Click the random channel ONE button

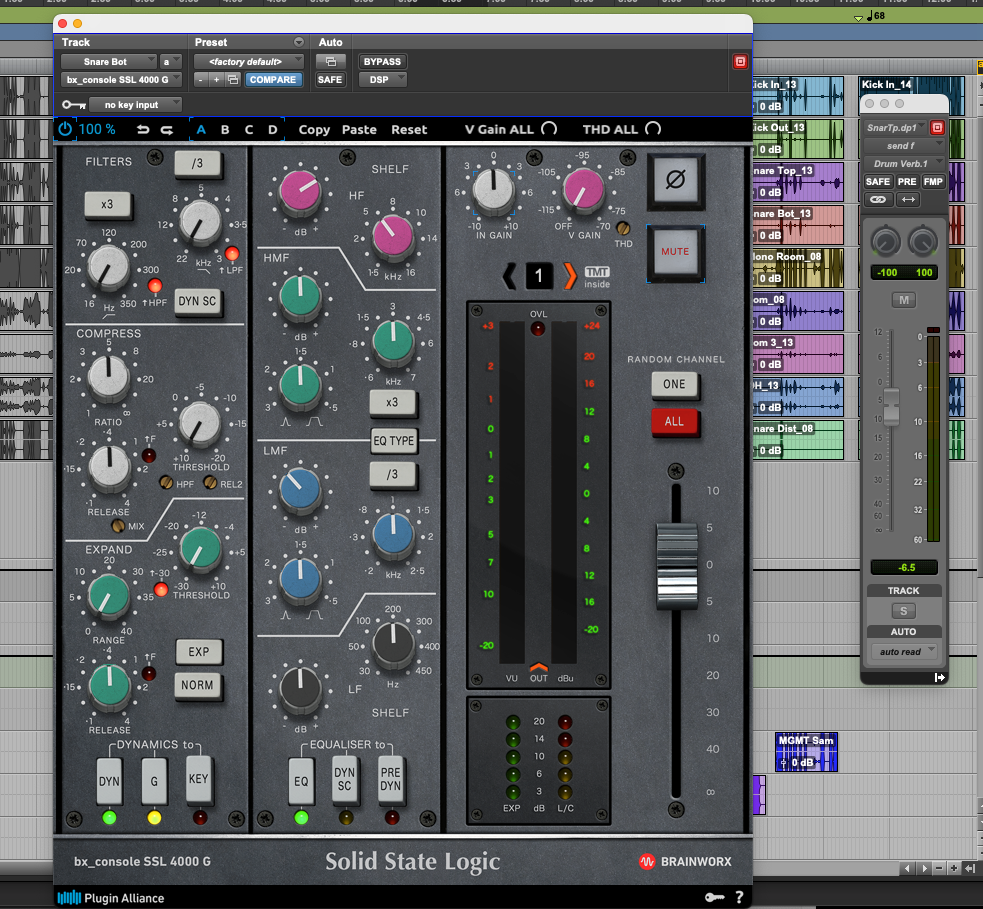click(675, 384)
